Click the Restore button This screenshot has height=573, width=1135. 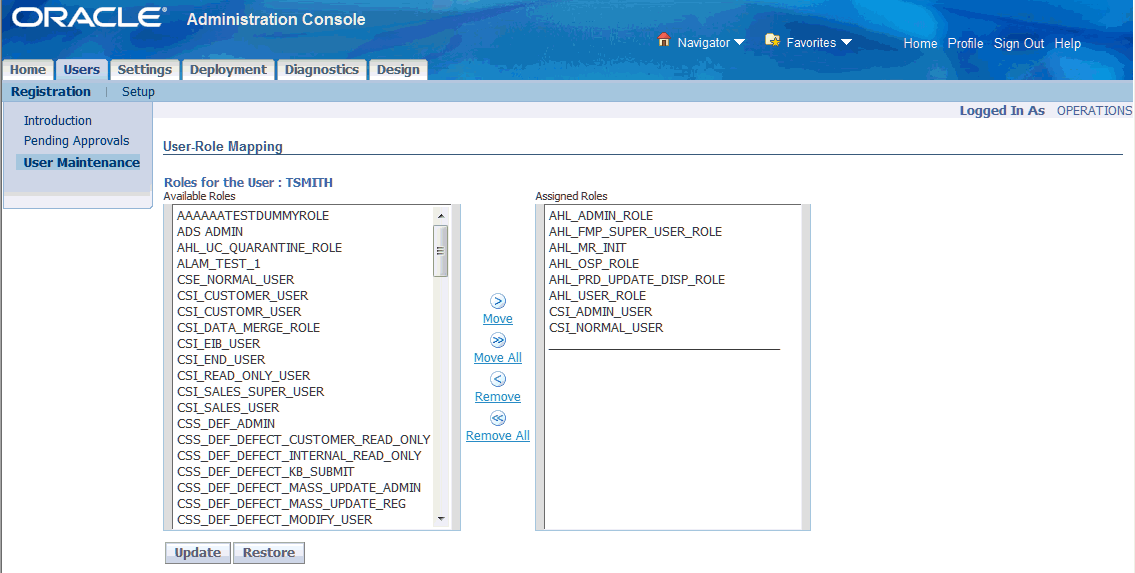pos(269,553)
